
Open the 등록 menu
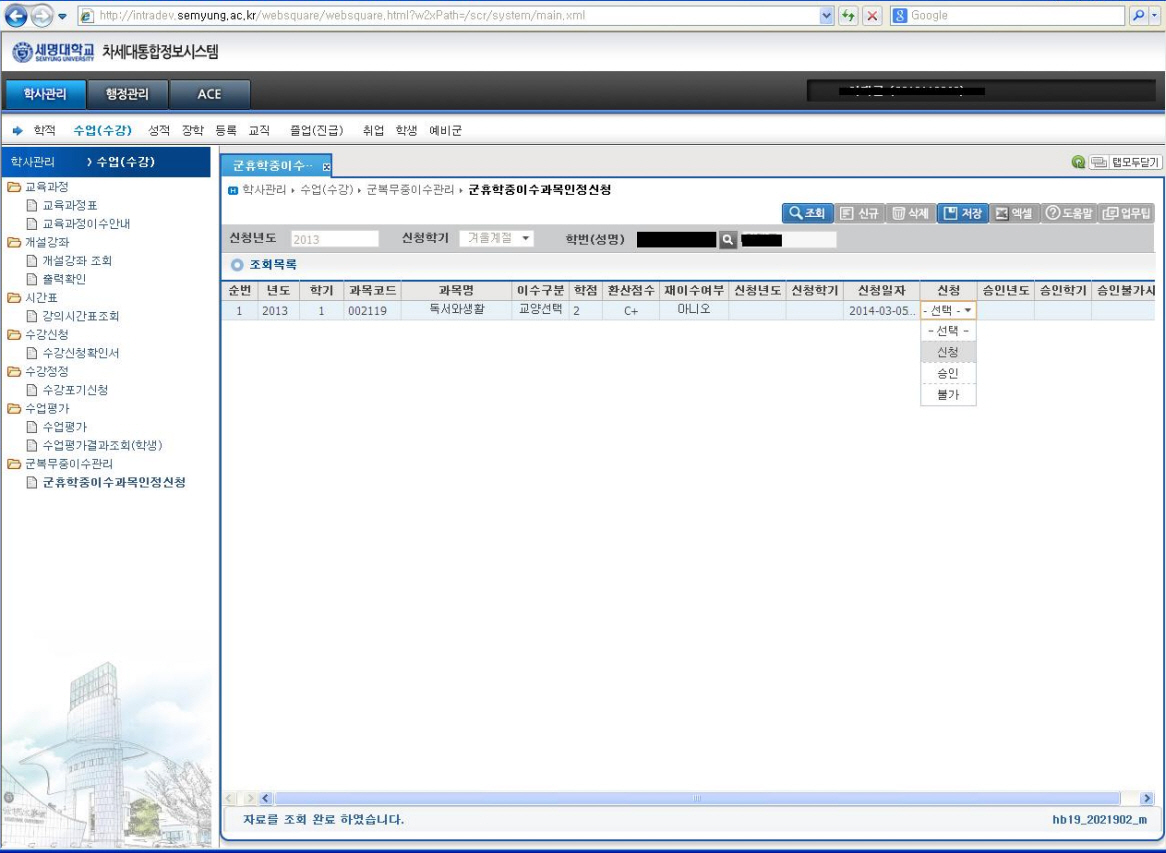click(226, 131)
